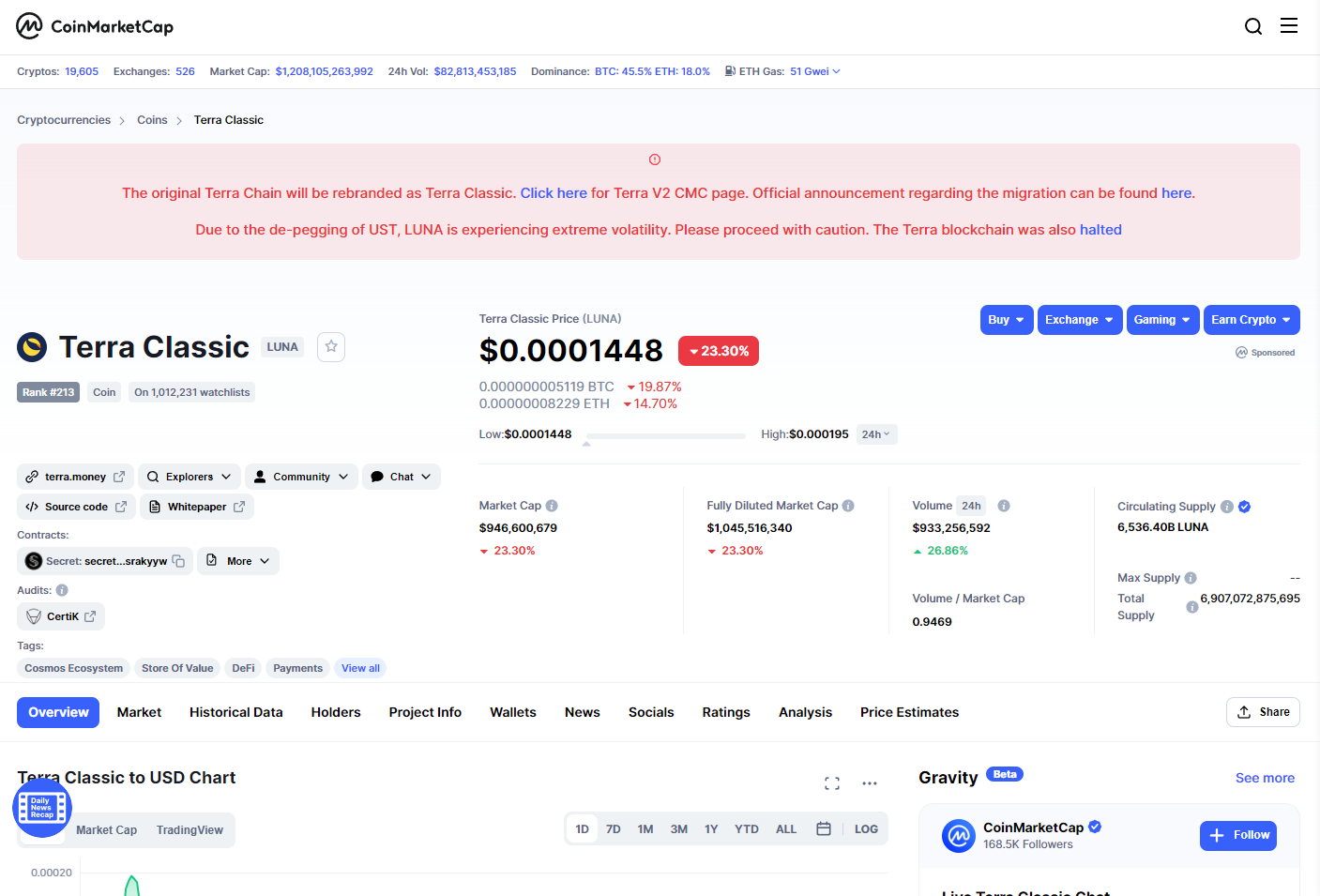Switch chart to TradingView
Screen dimensions: 1320x896
pyautogui.click(x=190, y=830)
